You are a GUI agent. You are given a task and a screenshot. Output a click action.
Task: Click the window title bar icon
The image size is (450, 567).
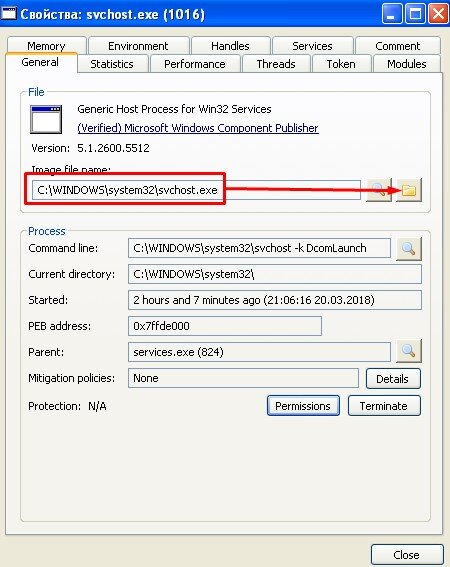(9, 13)
